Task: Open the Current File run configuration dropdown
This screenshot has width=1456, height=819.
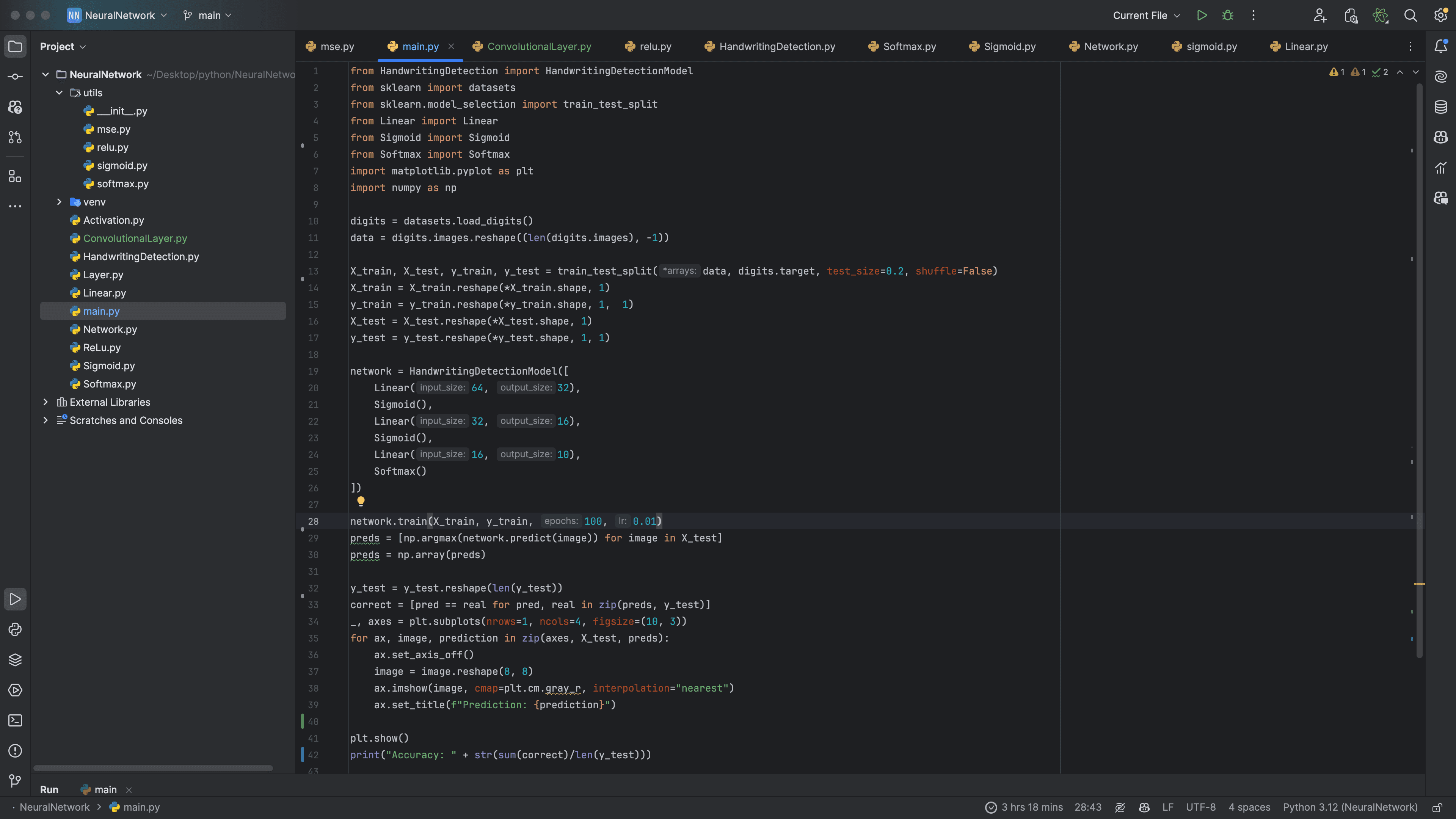Action: click(1146, 15)
